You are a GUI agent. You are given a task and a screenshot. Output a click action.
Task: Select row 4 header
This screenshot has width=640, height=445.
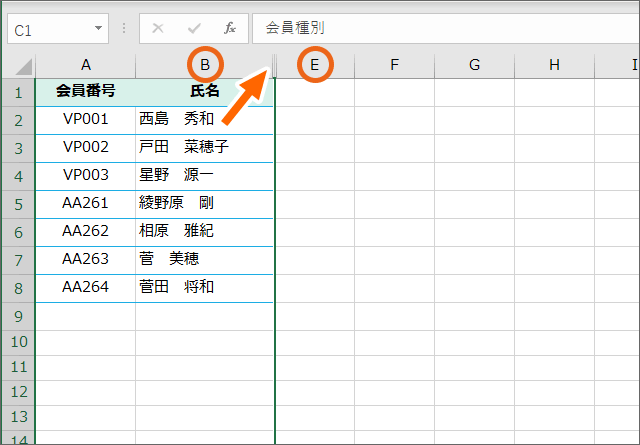pos(19,177)
